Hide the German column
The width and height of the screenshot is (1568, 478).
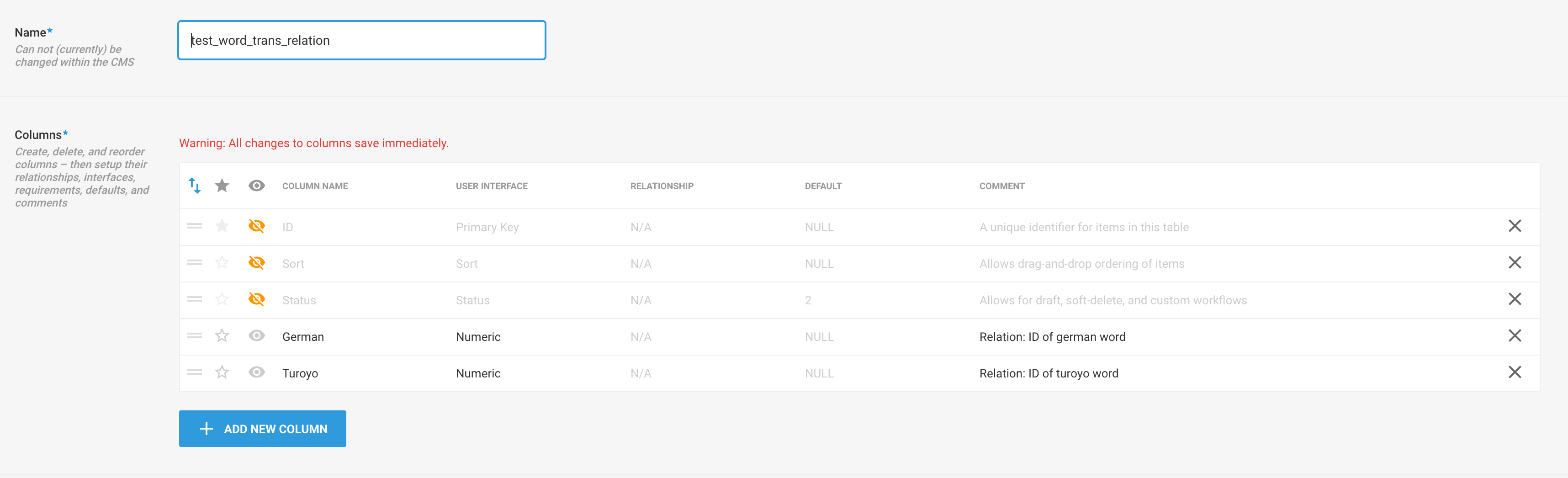click(x=257, y=335)
